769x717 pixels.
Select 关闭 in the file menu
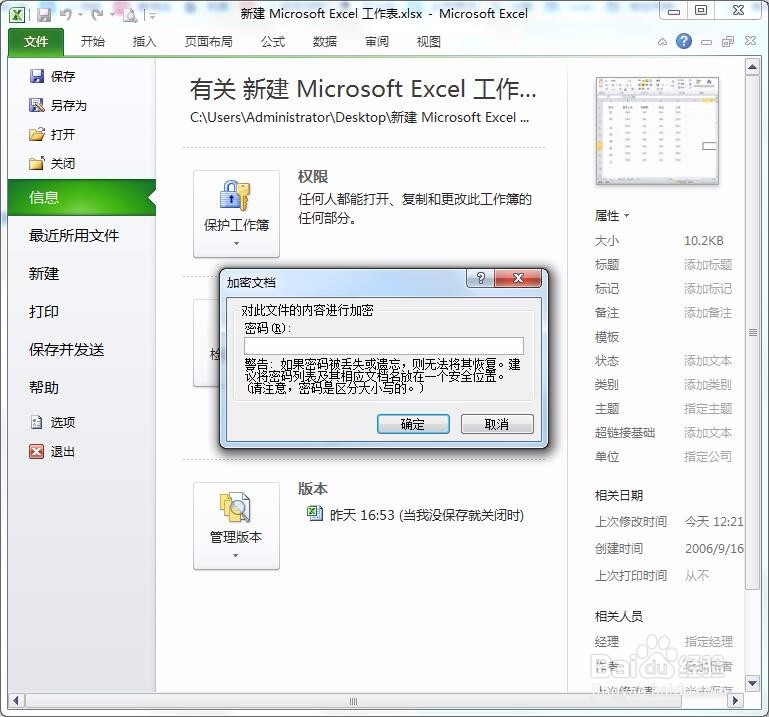click(52, 163)
